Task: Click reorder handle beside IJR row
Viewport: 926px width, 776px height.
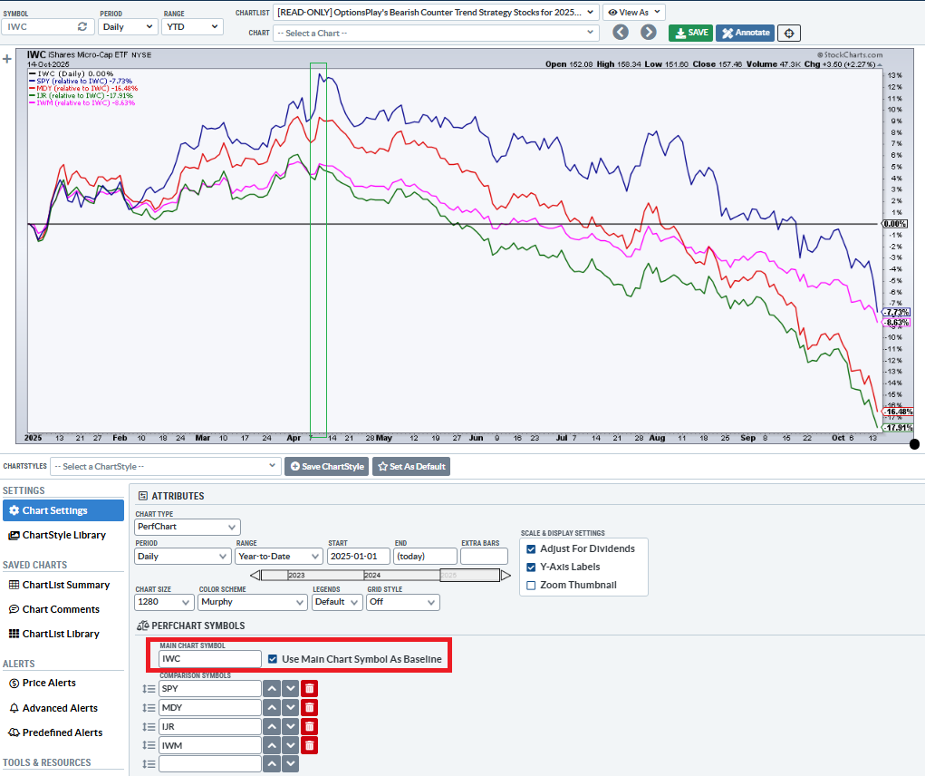Action: pos(149,726)
